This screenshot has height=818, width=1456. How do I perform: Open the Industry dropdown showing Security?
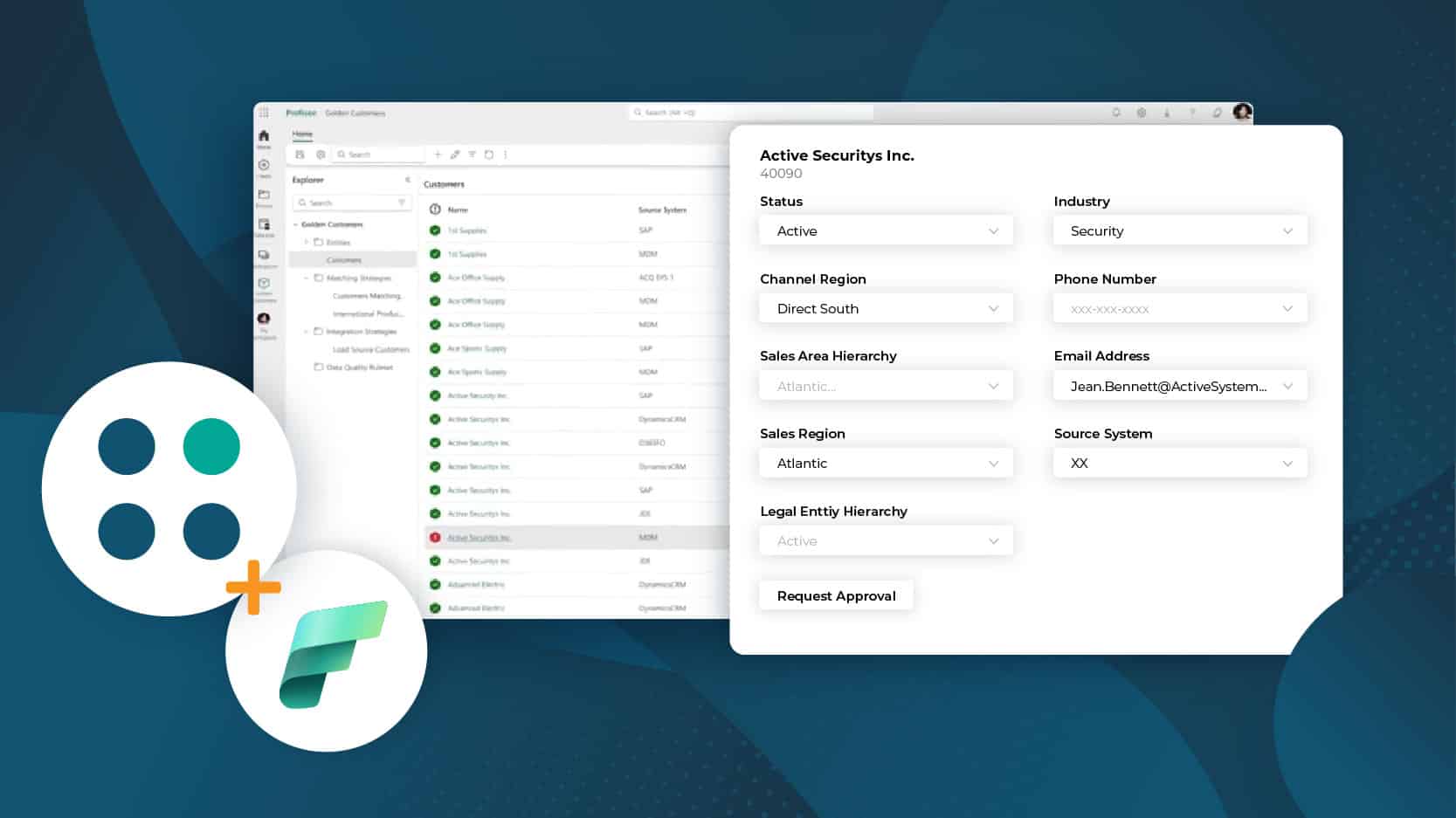(x=1180, y=230)
